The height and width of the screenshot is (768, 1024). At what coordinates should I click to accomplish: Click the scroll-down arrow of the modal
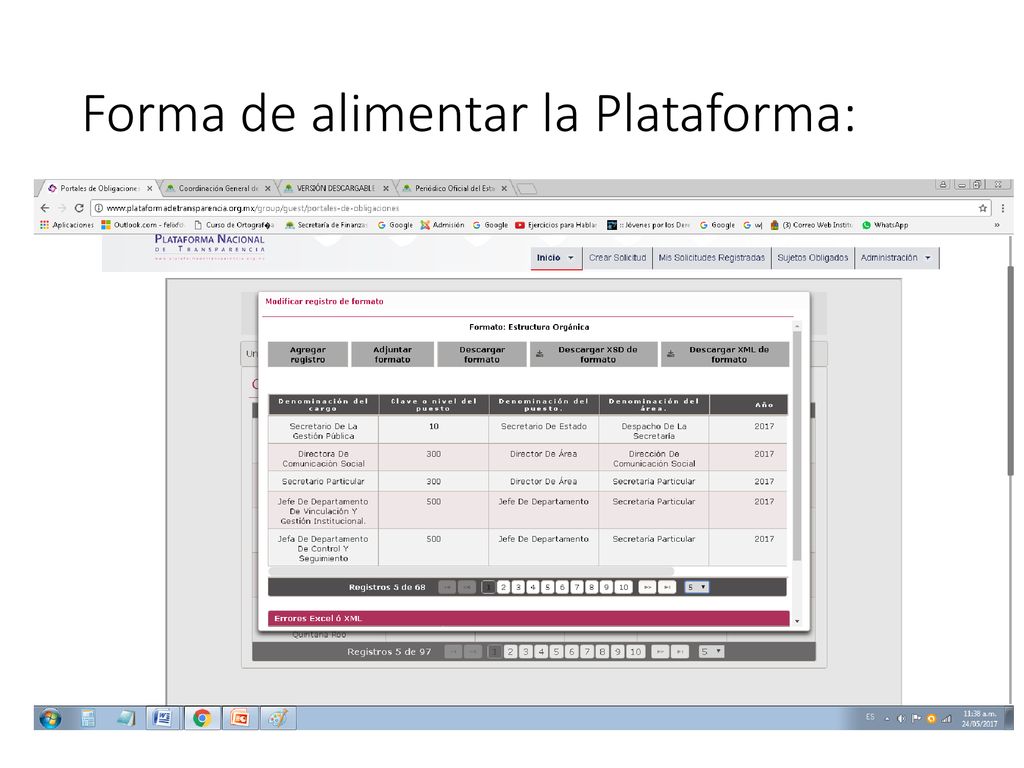point(797,621)
